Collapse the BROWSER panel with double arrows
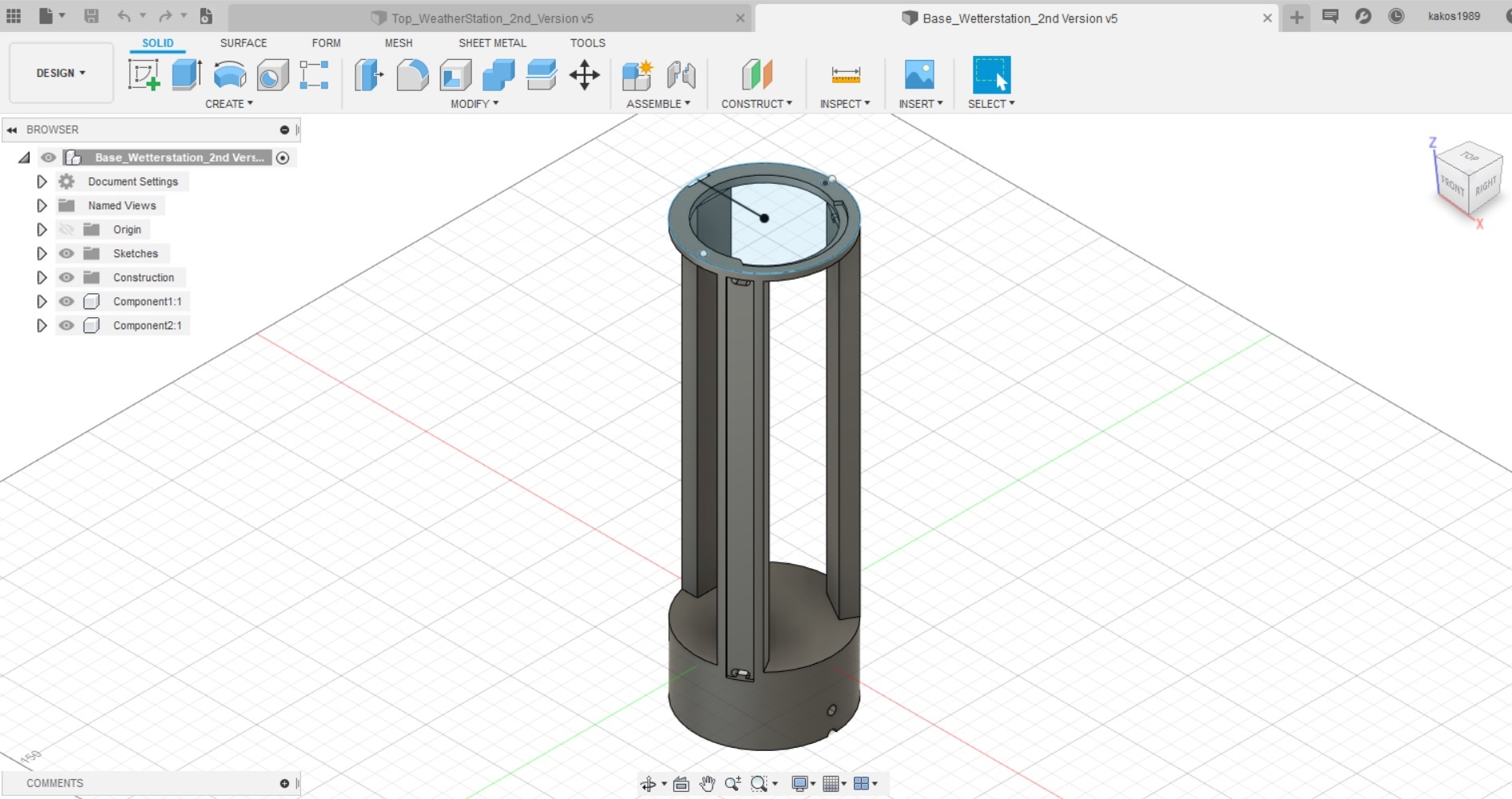The width and height of the screenshot is (1512, 799). click(12, 129)
